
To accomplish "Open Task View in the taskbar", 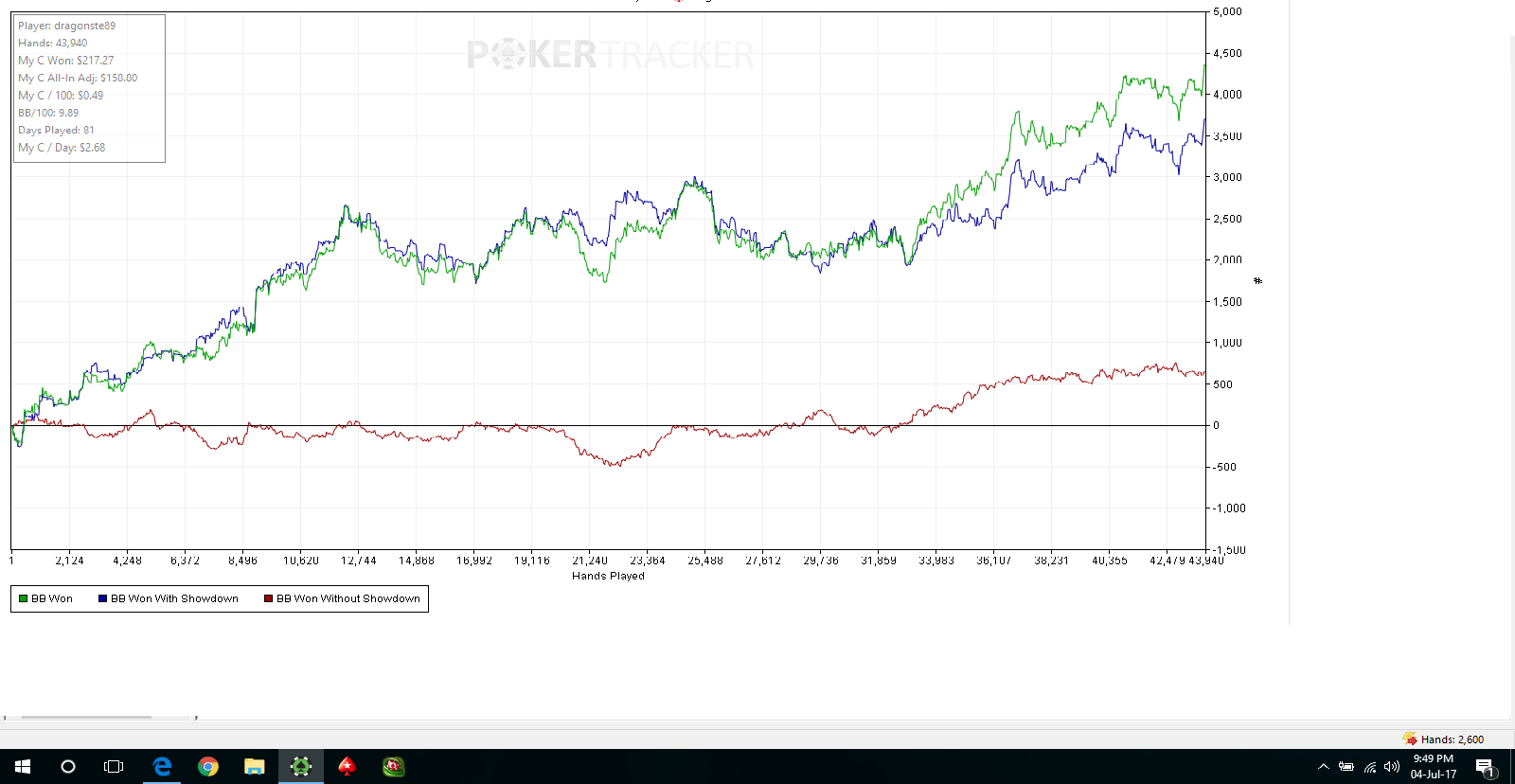I will tap(114, 767).
